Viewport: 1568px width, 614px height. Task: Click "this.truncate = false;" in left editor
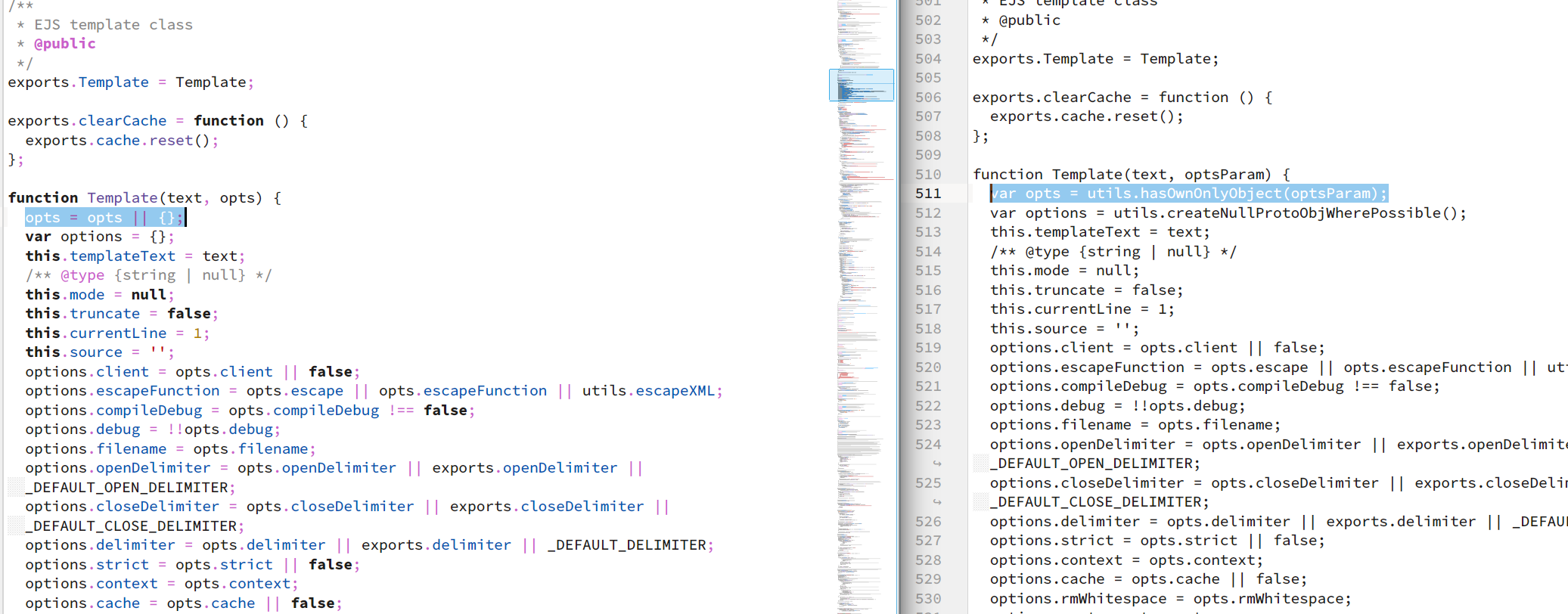point(122,314)
